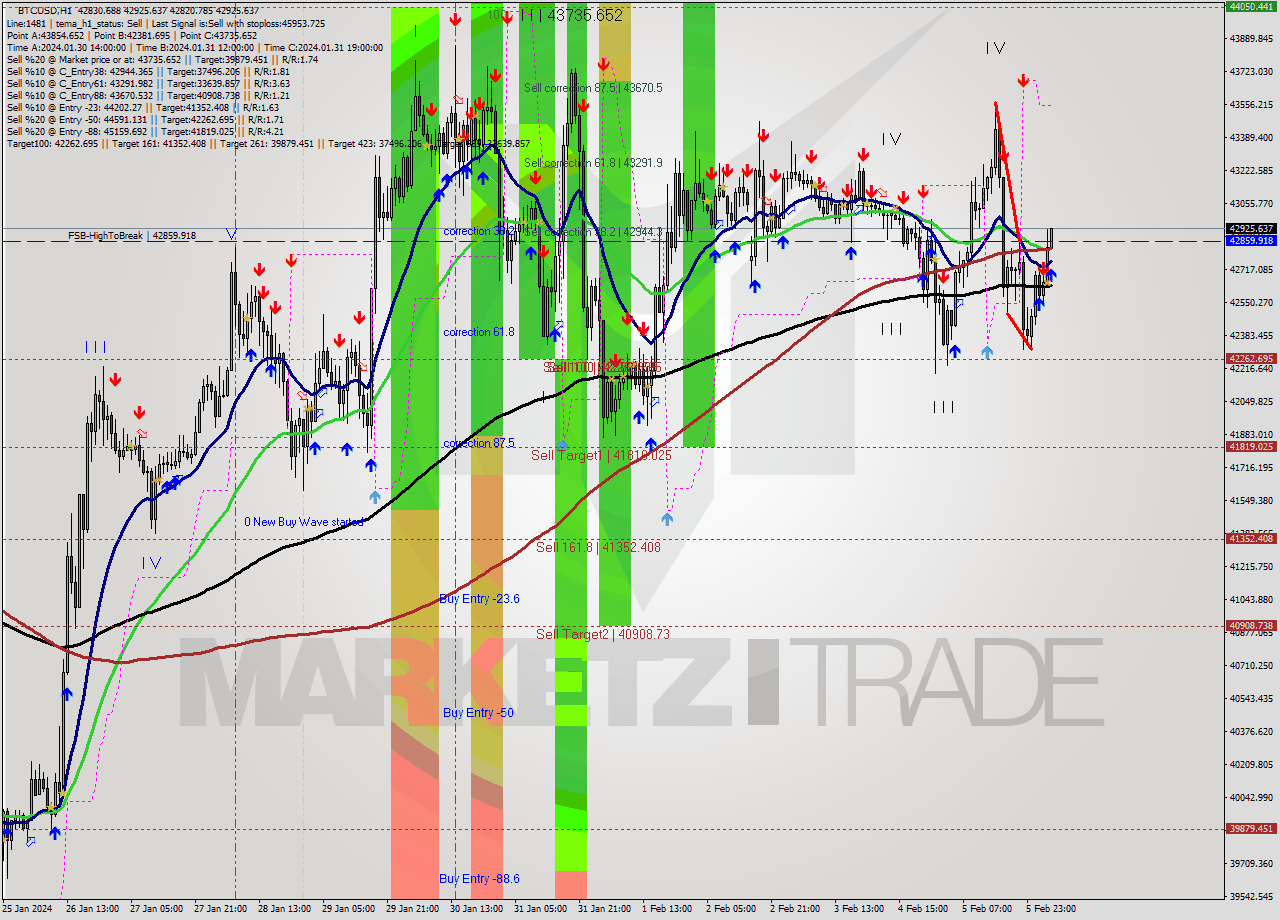Screen dimensions: 1280x920
Task: Click the '4 Feb 15:00' time axis label
Action: (923, 909)
